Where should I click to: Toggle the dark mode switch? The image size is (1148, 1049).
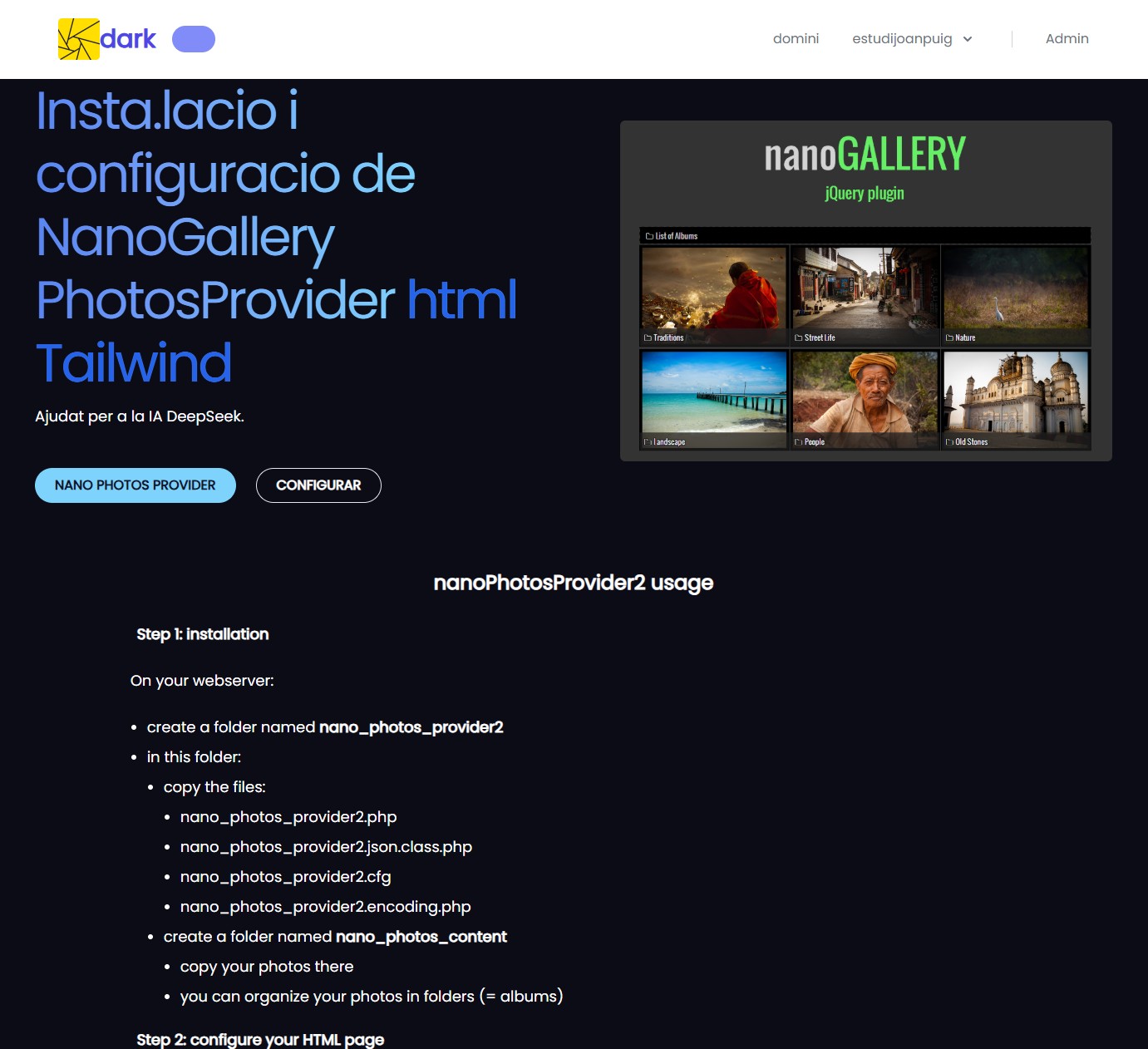click(x=194, y=39)
